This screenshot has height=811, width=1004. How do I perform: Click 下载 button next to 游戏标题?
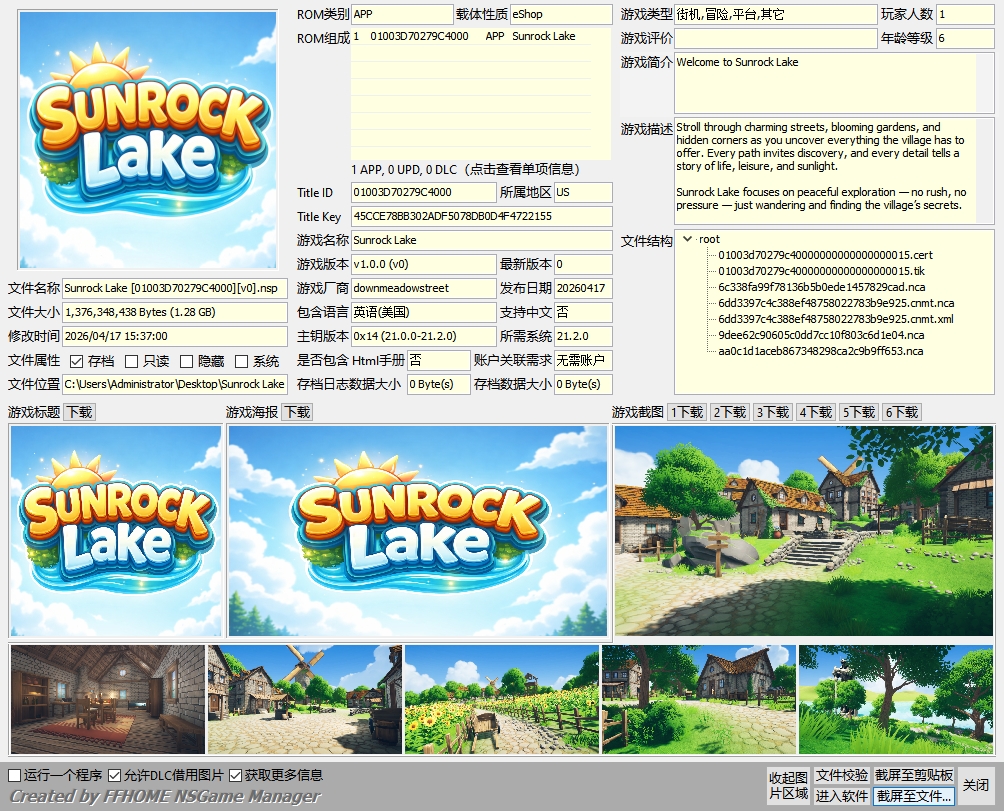click(79, 412)
